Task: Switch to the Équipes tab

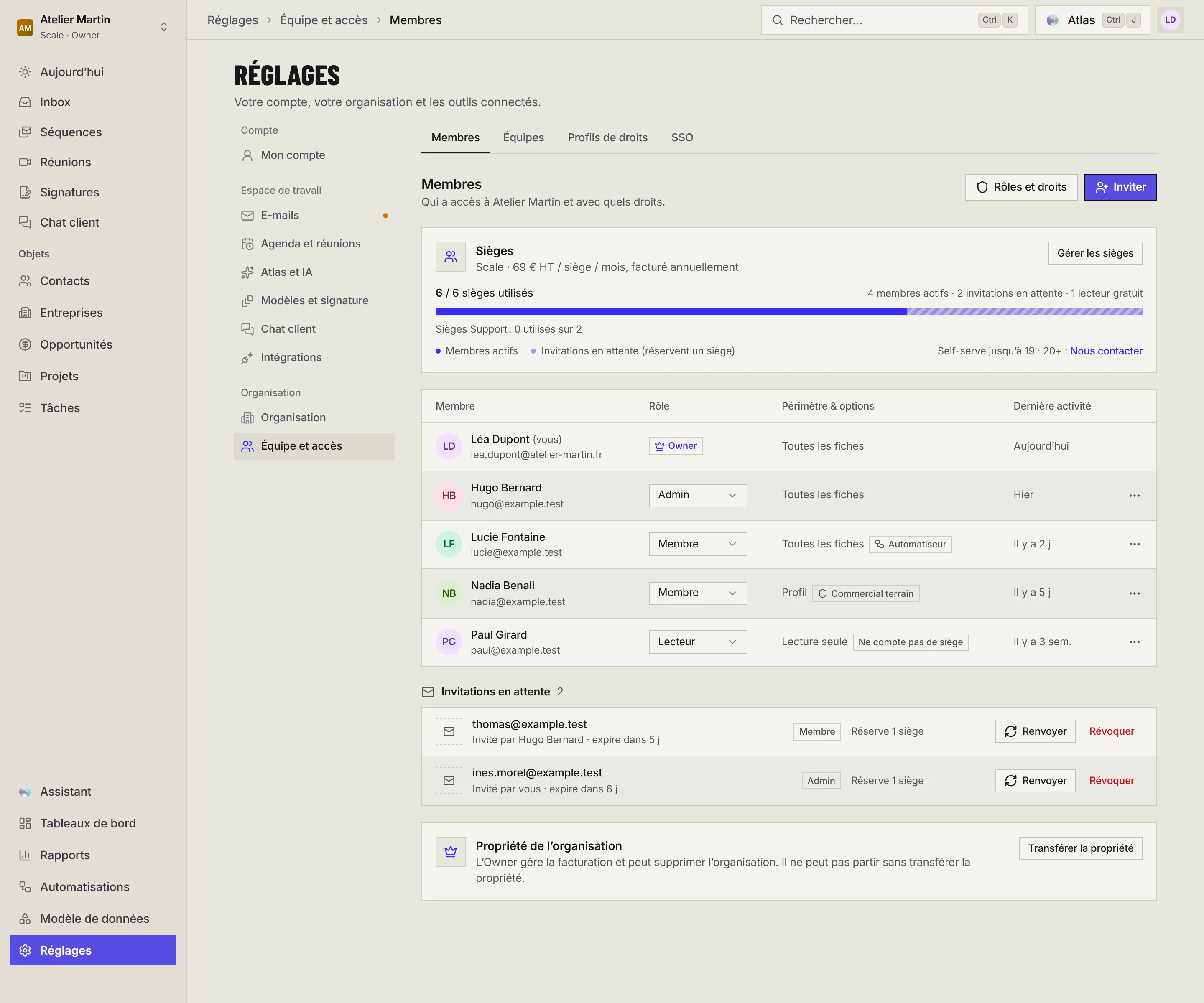Action: [523, 137]
